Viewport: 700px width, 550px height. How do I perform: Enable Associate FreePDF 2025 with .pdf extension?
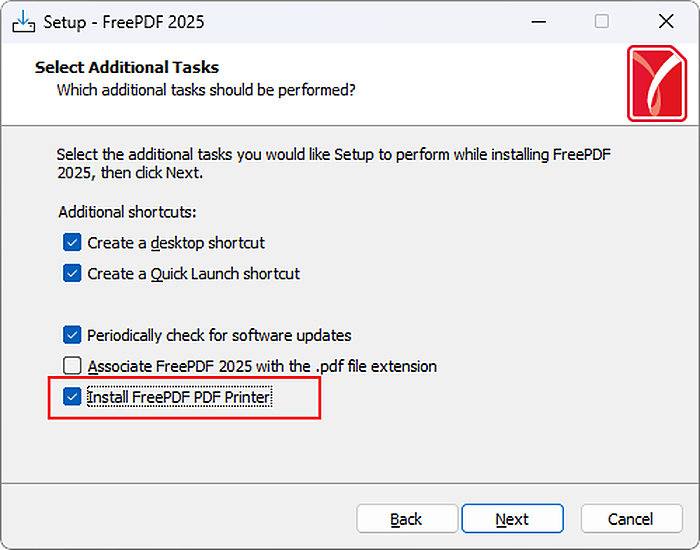click(72, 366)
